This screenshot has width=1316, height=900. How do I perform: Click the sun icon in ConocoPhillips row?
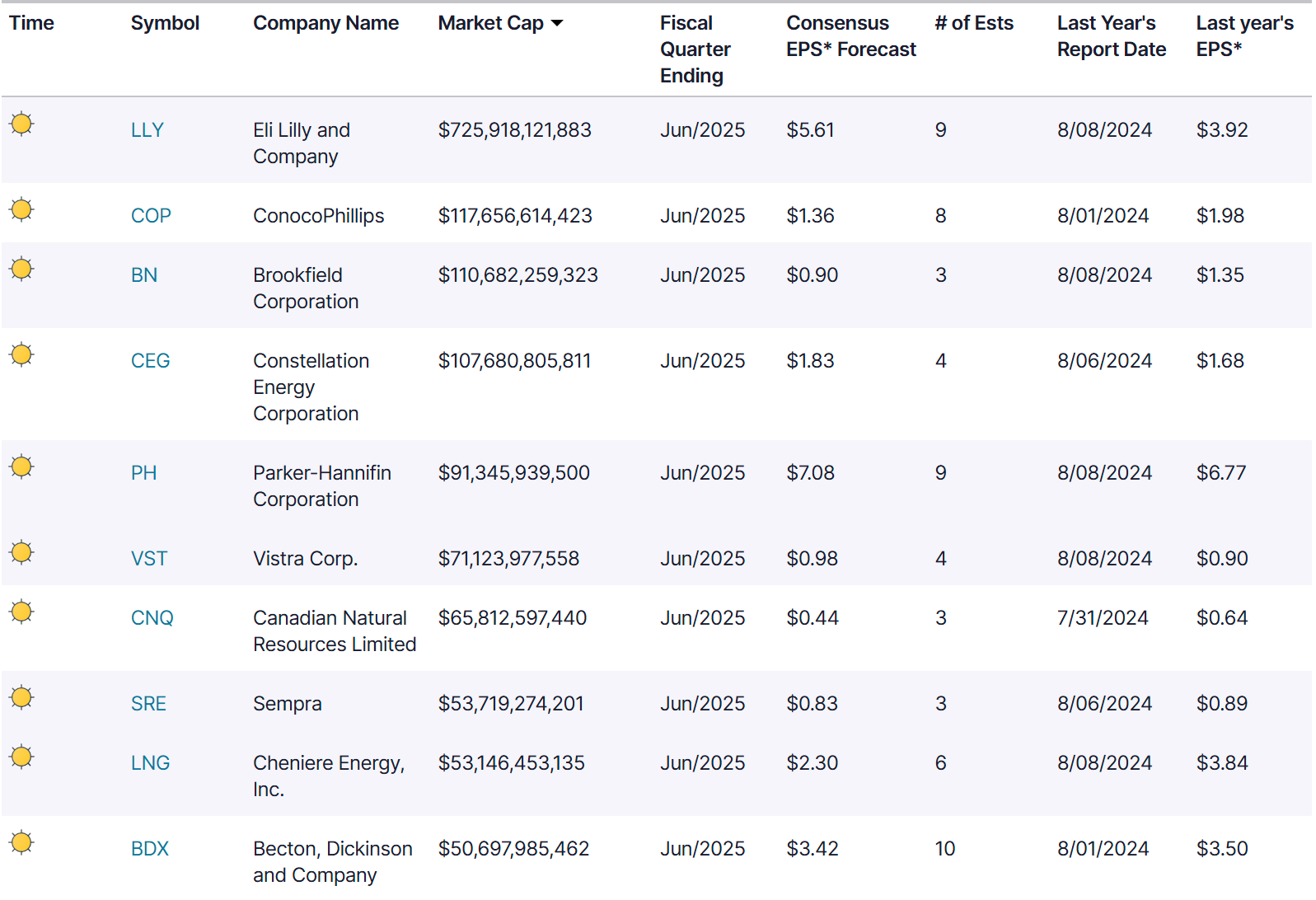pyautogui.click(x=22, y=210)
